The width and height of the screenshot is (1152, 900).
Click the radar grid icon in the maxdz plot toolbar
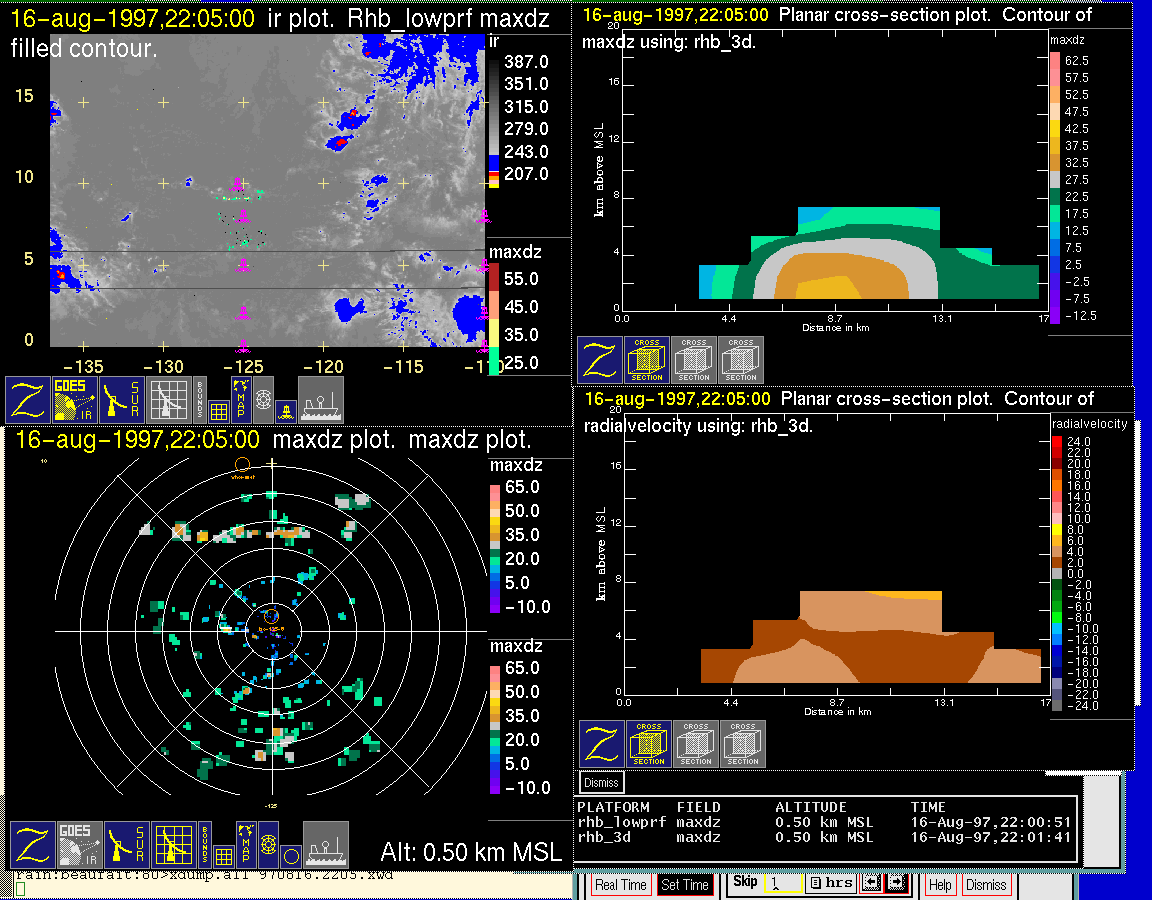(x=173, y=845)
